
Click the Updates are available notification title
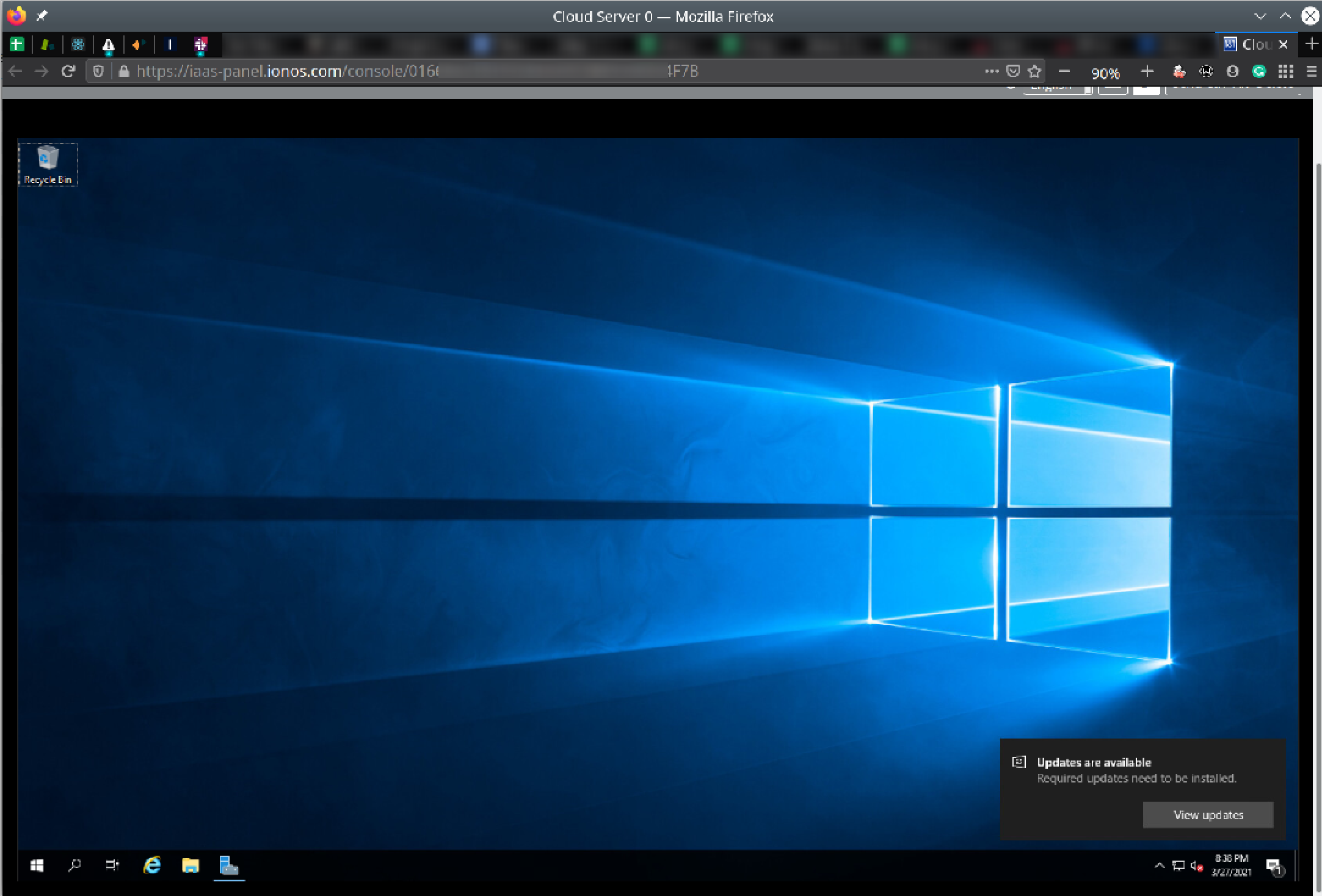pos(1094,762)
